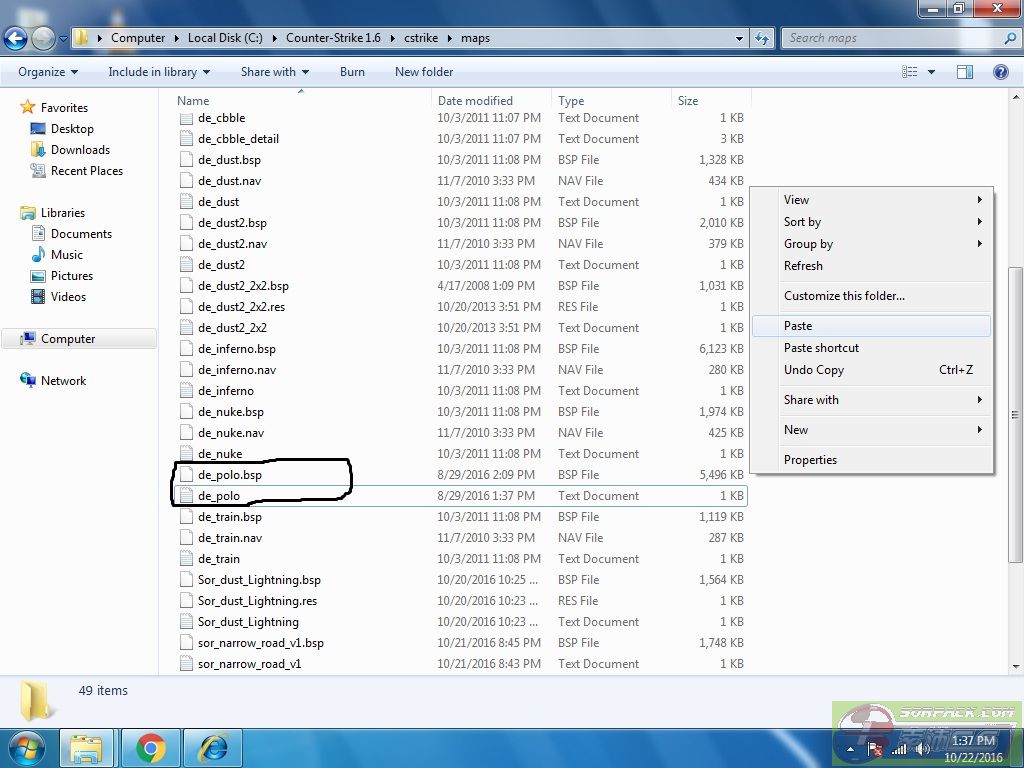The image size is (1024, 768).
Task: Click the refresh button beside address bar
Action: point(763,38)
